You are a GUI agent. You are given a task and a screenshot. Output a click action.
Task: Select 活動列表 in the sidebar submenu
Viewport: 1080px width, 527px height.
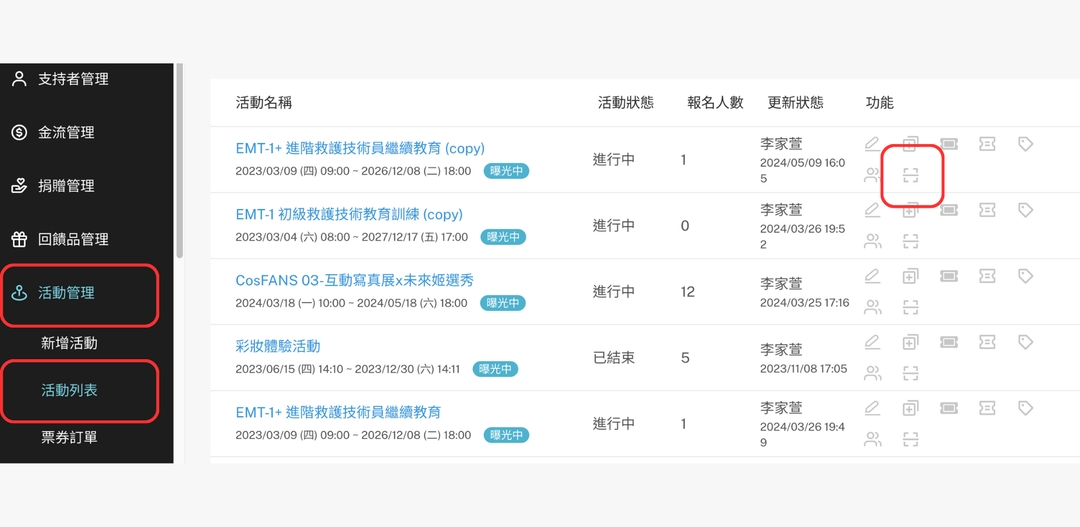[69, 390]
